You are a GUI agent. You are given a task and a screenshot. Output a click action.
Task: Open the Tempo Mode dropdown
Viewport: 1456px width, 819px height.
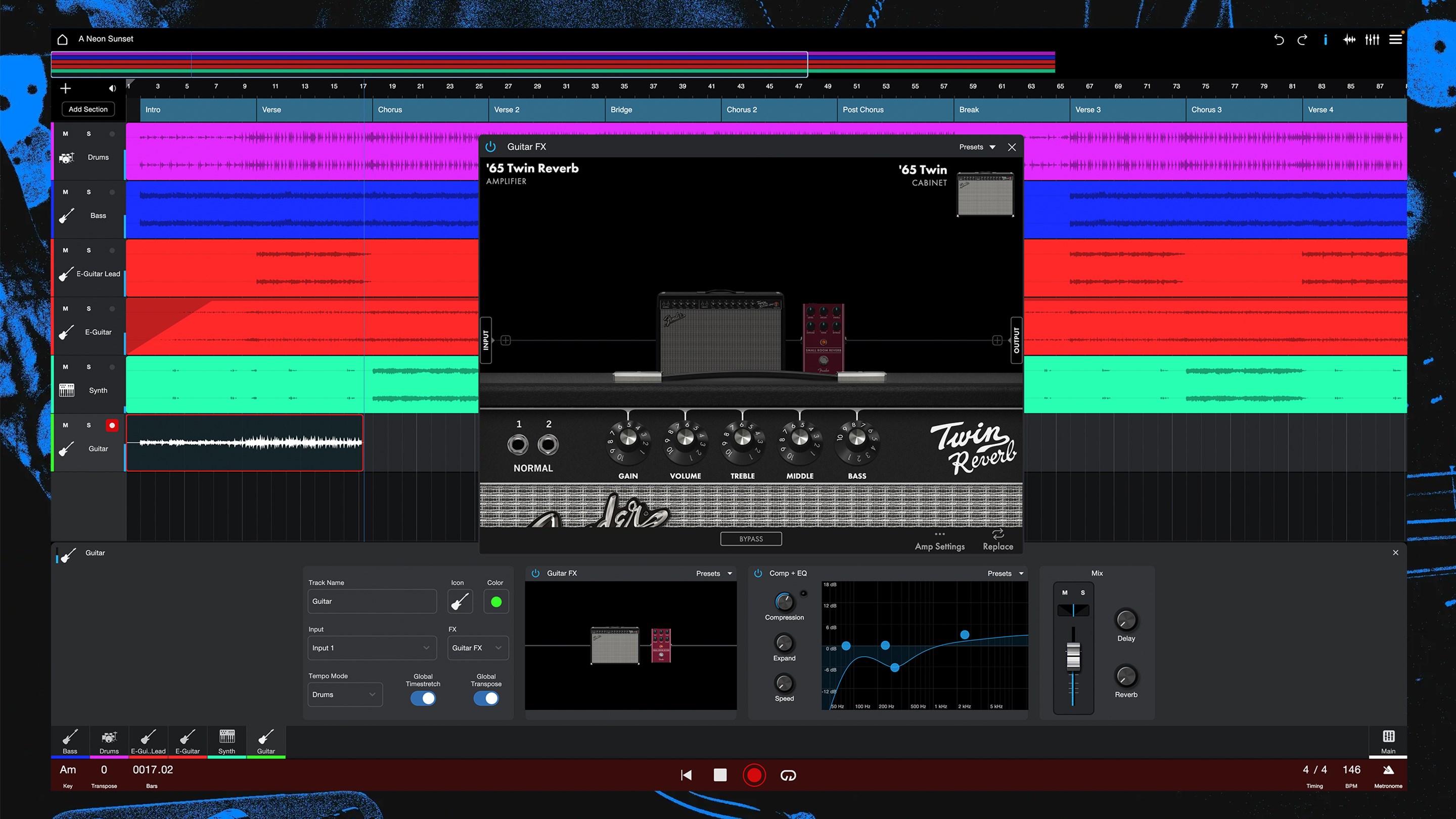345,694
